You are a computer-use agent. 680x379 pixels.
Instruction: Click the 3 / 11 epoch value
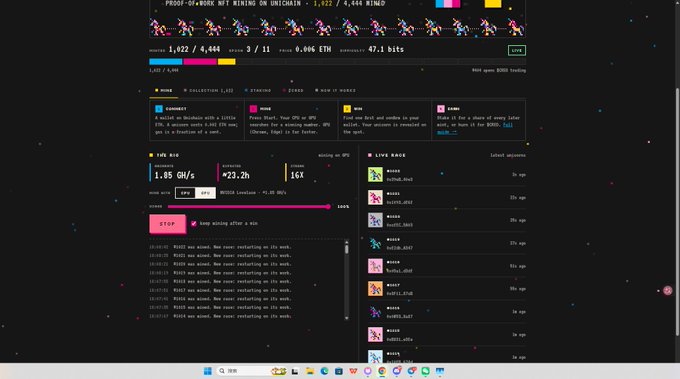pyautogui.click(x=258, y=49)
